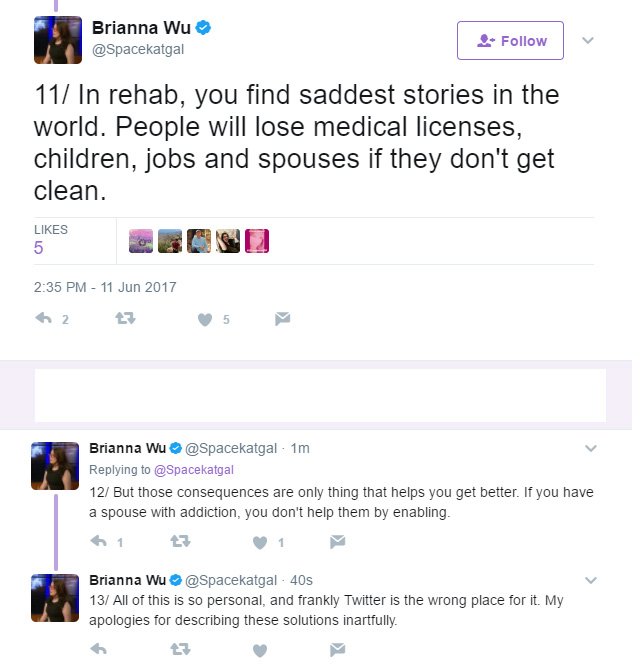The width and height of the screenshot is (632, 667).
Task: Reply to the 13/ tweet with apologies
Action: coord(99,649)
